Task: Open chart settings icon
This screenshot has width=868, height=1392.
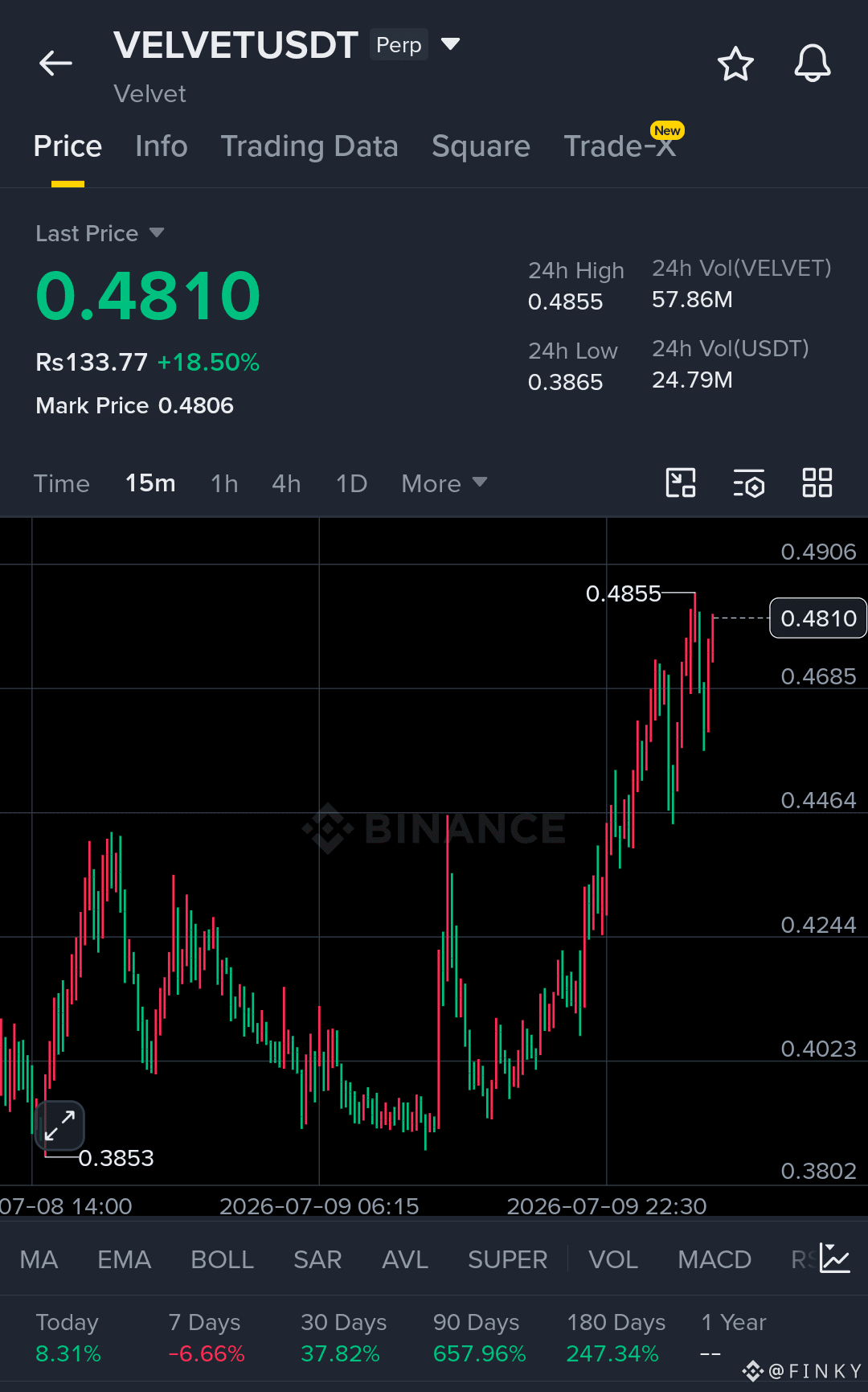Action: 749,483
